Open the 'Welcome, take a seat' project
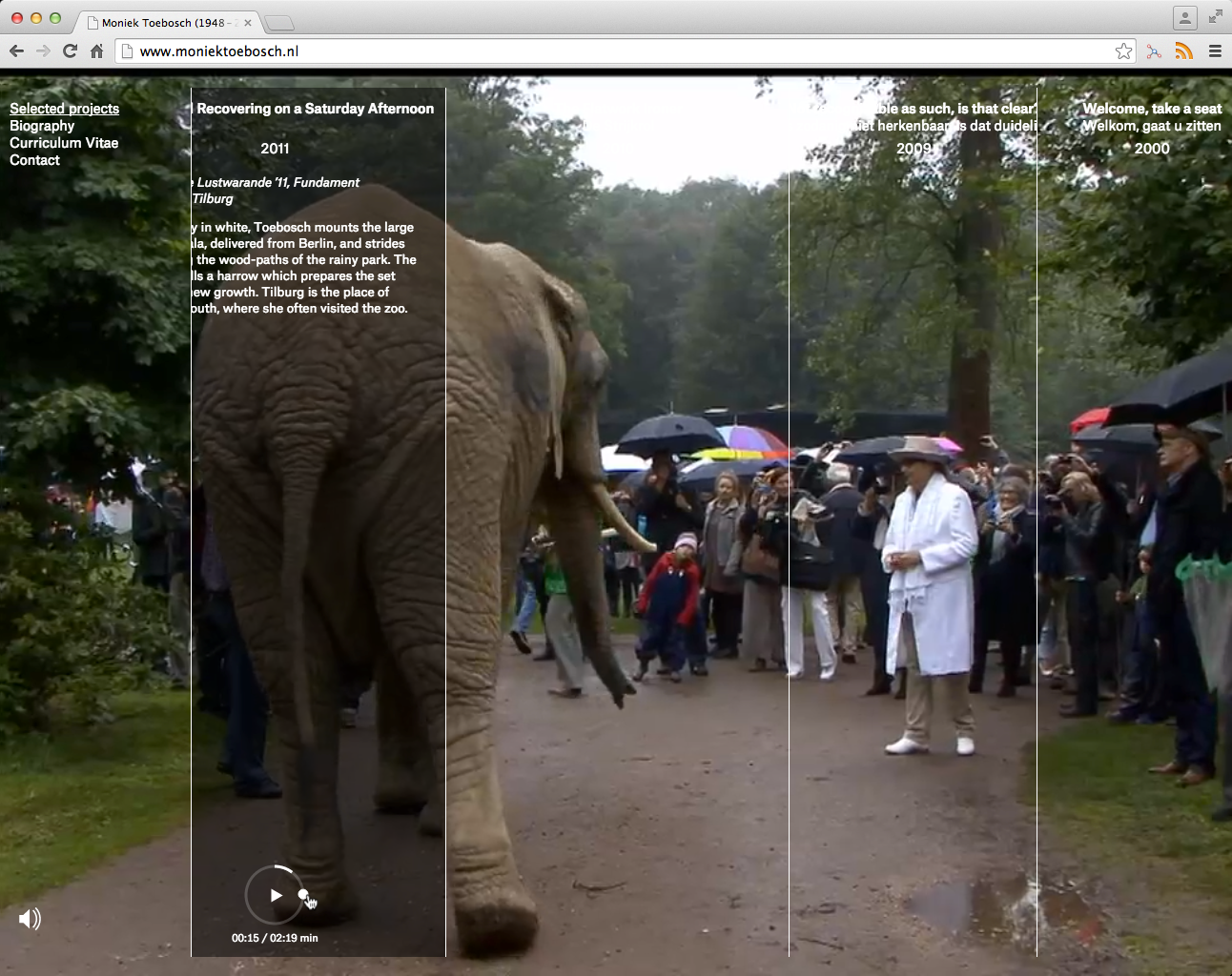 1152,109
